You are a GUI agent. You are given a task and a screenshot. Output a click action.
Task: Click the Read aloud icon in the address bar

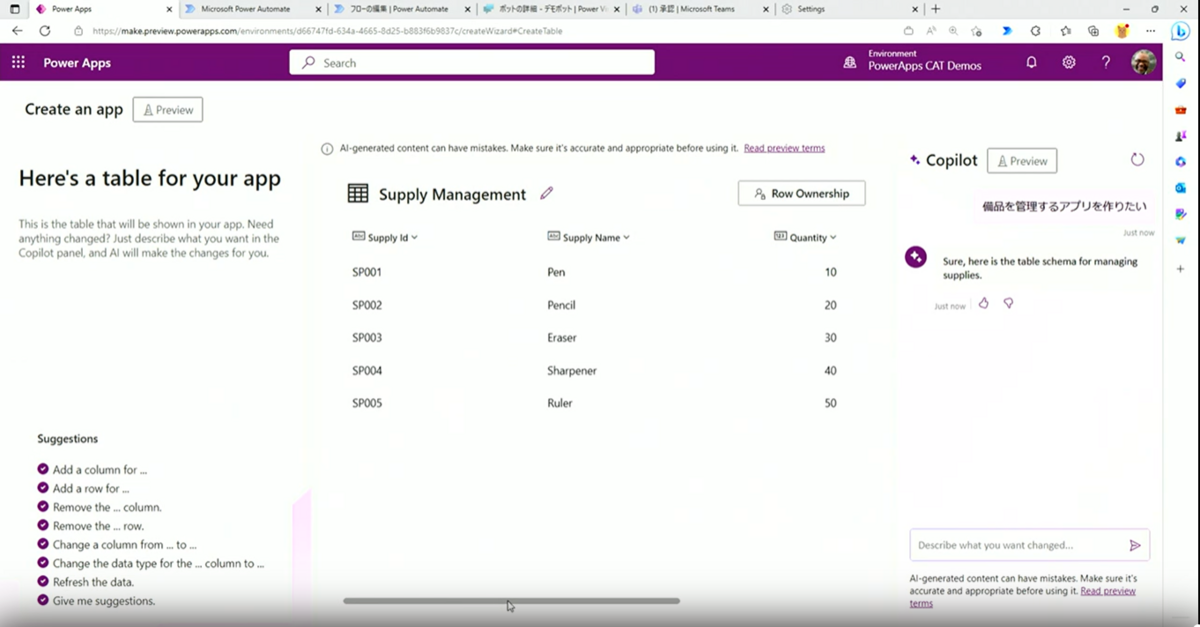(x=931, y=31)
